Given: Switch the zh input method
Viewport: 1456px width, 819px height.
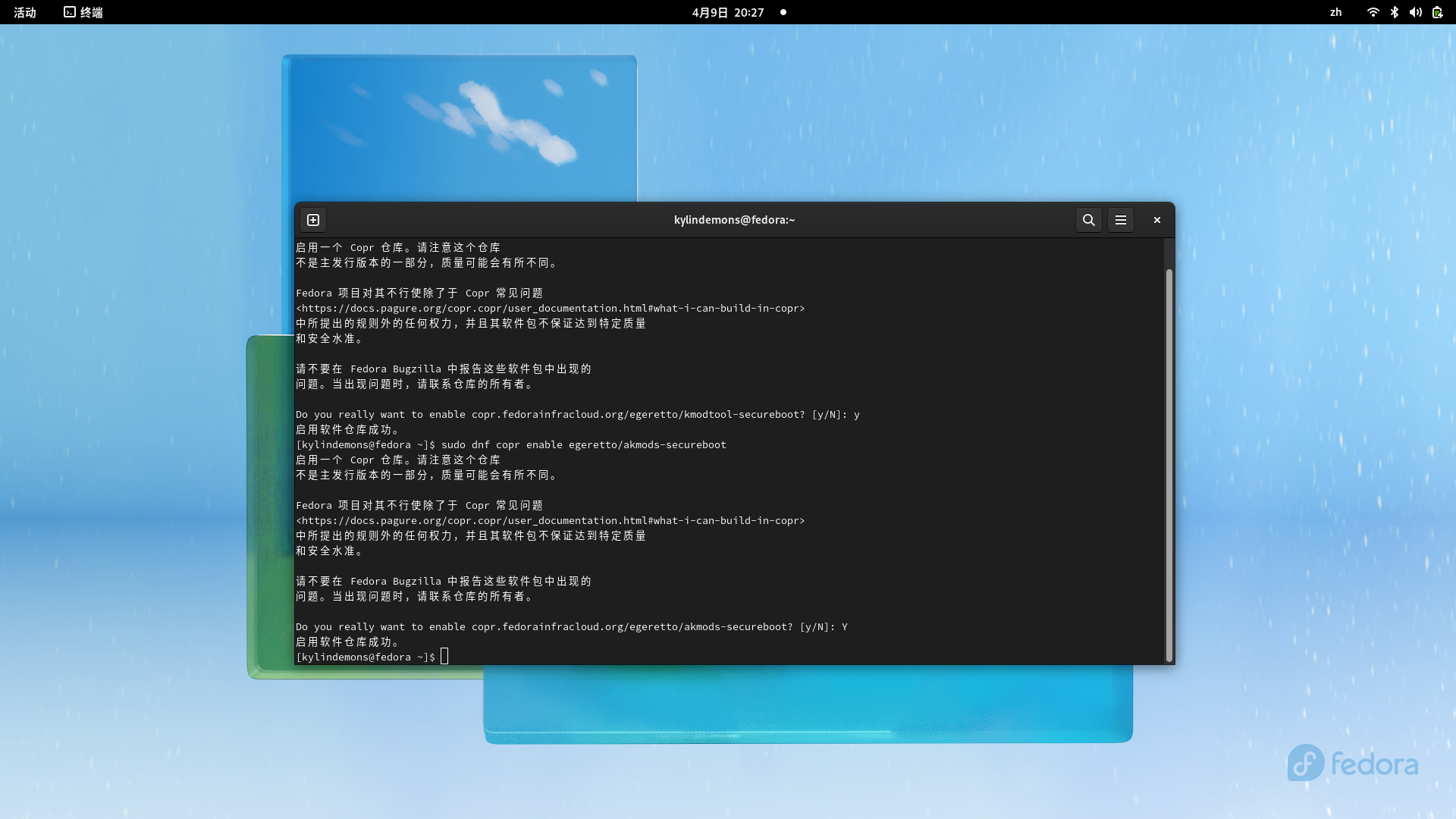Looking at the screenshot, I should pyautogui.click(x=1335, y=12).
